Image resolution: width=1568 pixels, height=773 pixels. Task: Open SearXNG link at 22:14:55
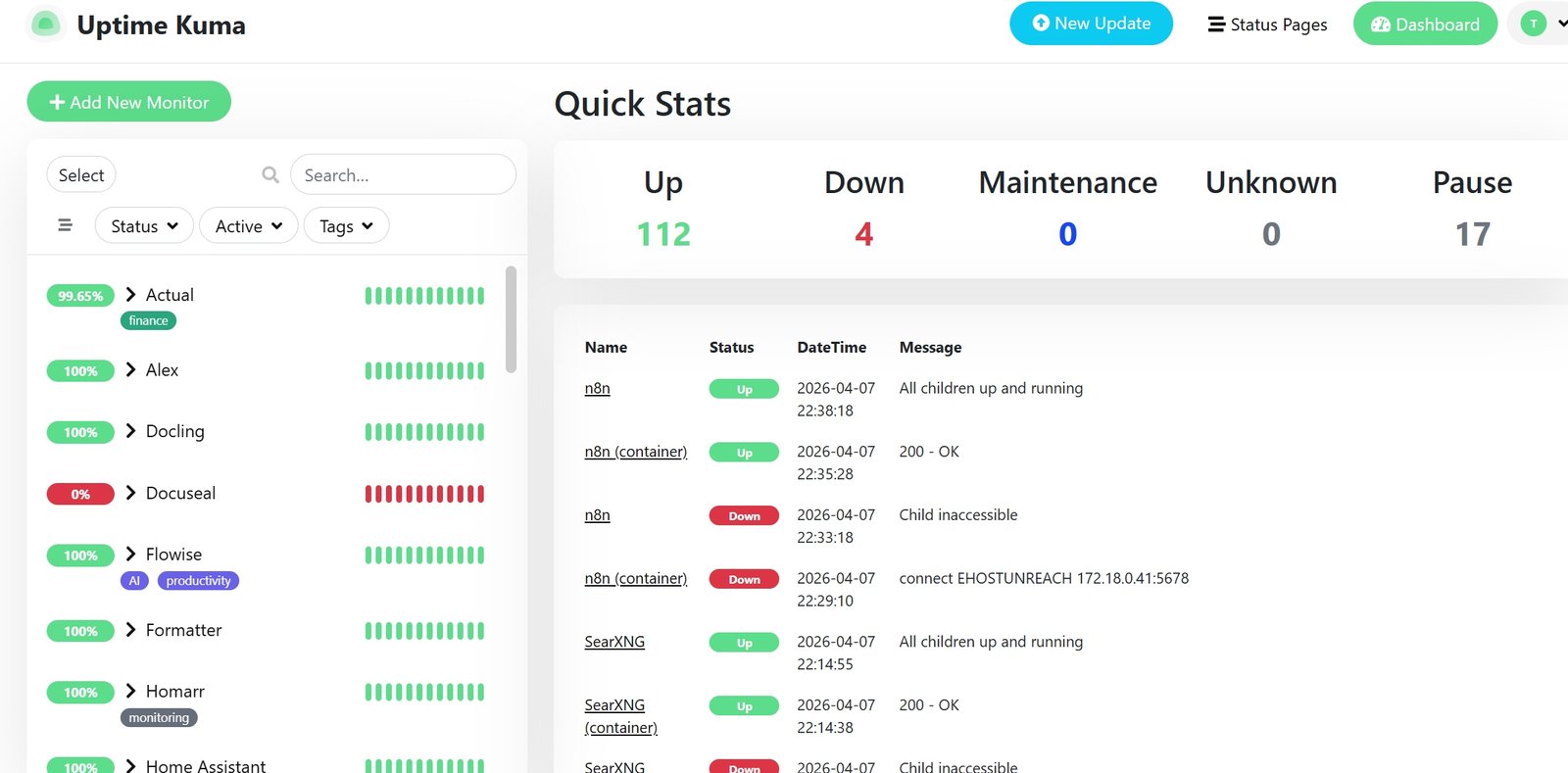(614, 642)
